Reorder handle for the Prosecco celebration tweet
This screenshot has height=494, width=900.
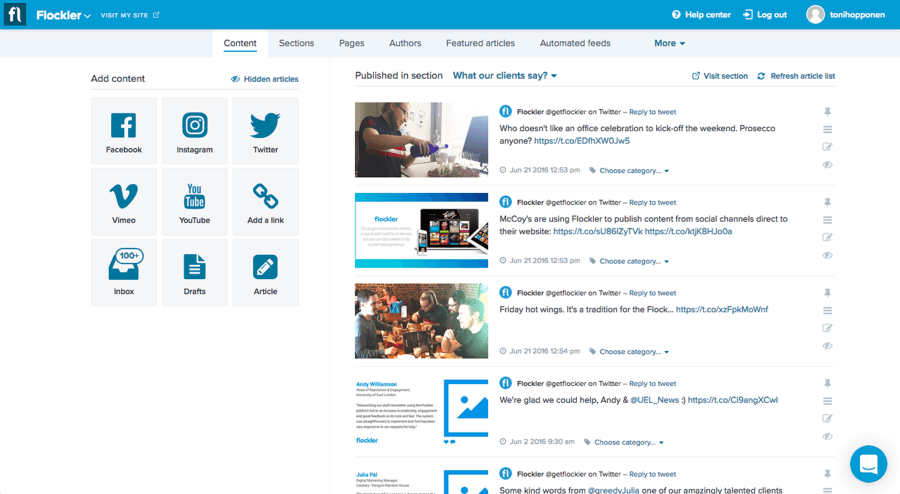(x=827, y=130)
